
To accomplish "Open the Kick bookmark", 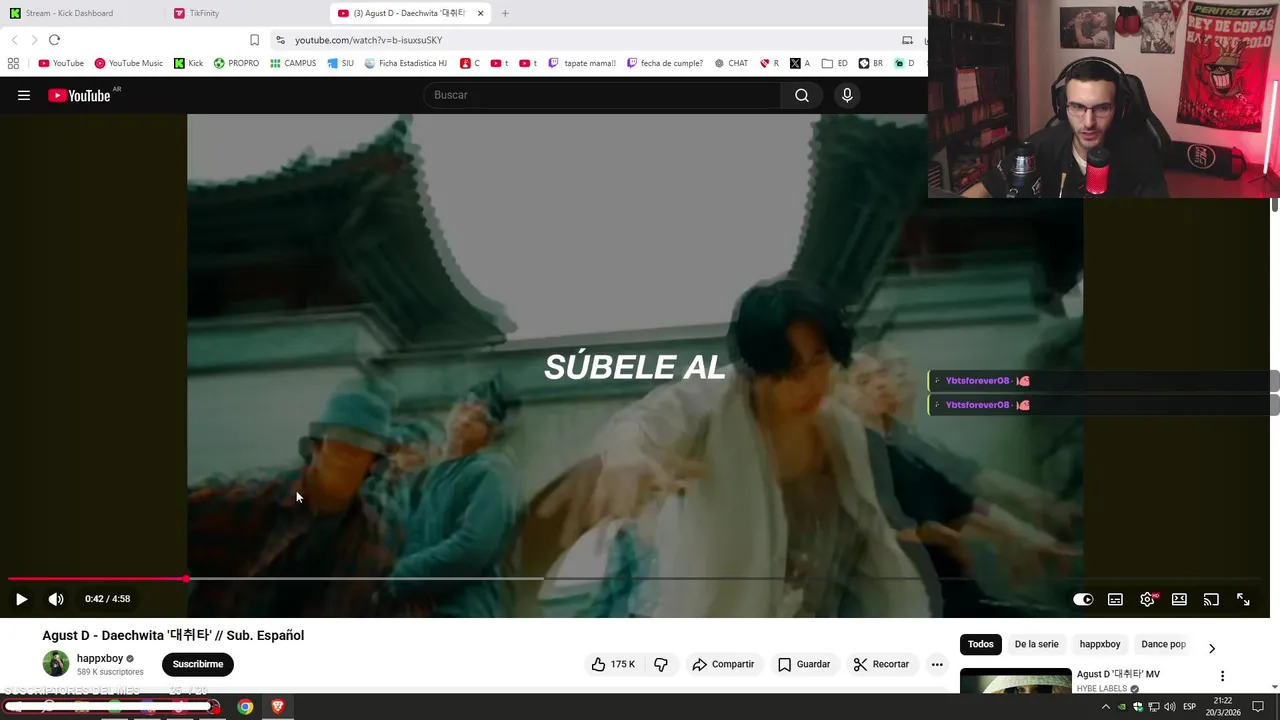I will 188,63.
